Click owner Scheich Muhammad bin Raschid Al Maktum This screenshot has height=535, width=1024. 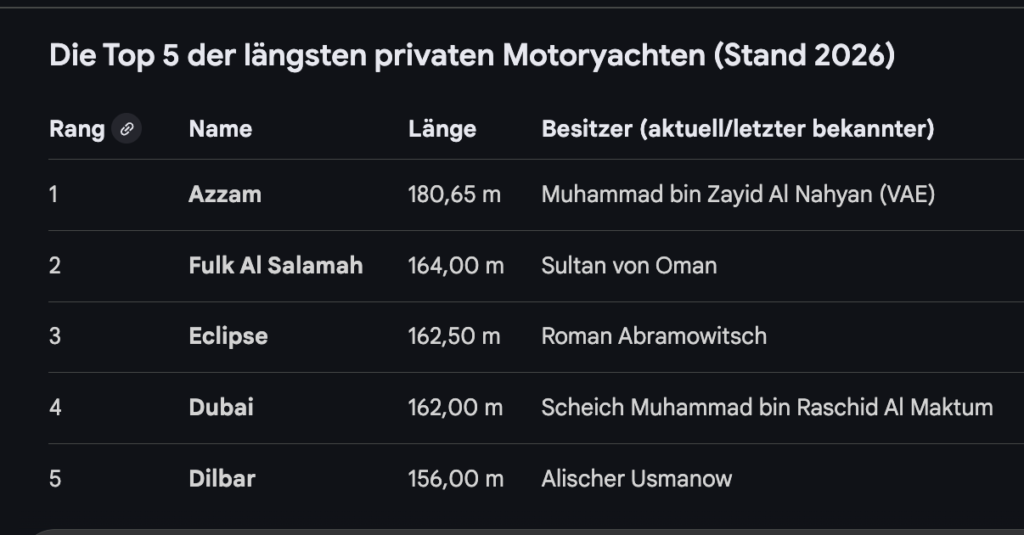pos(766,407)
